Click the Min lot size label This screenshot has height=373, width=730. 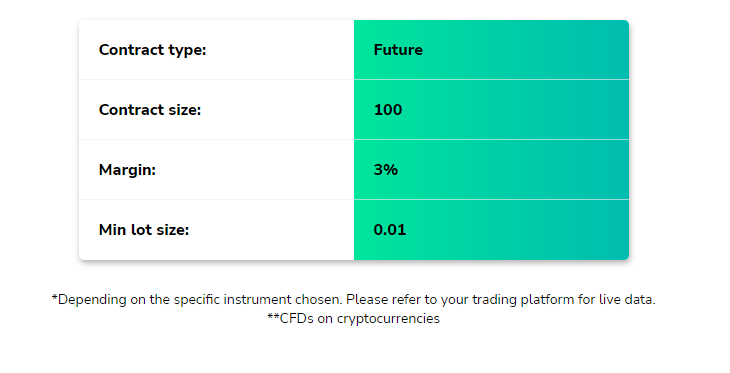pos(144,230)
